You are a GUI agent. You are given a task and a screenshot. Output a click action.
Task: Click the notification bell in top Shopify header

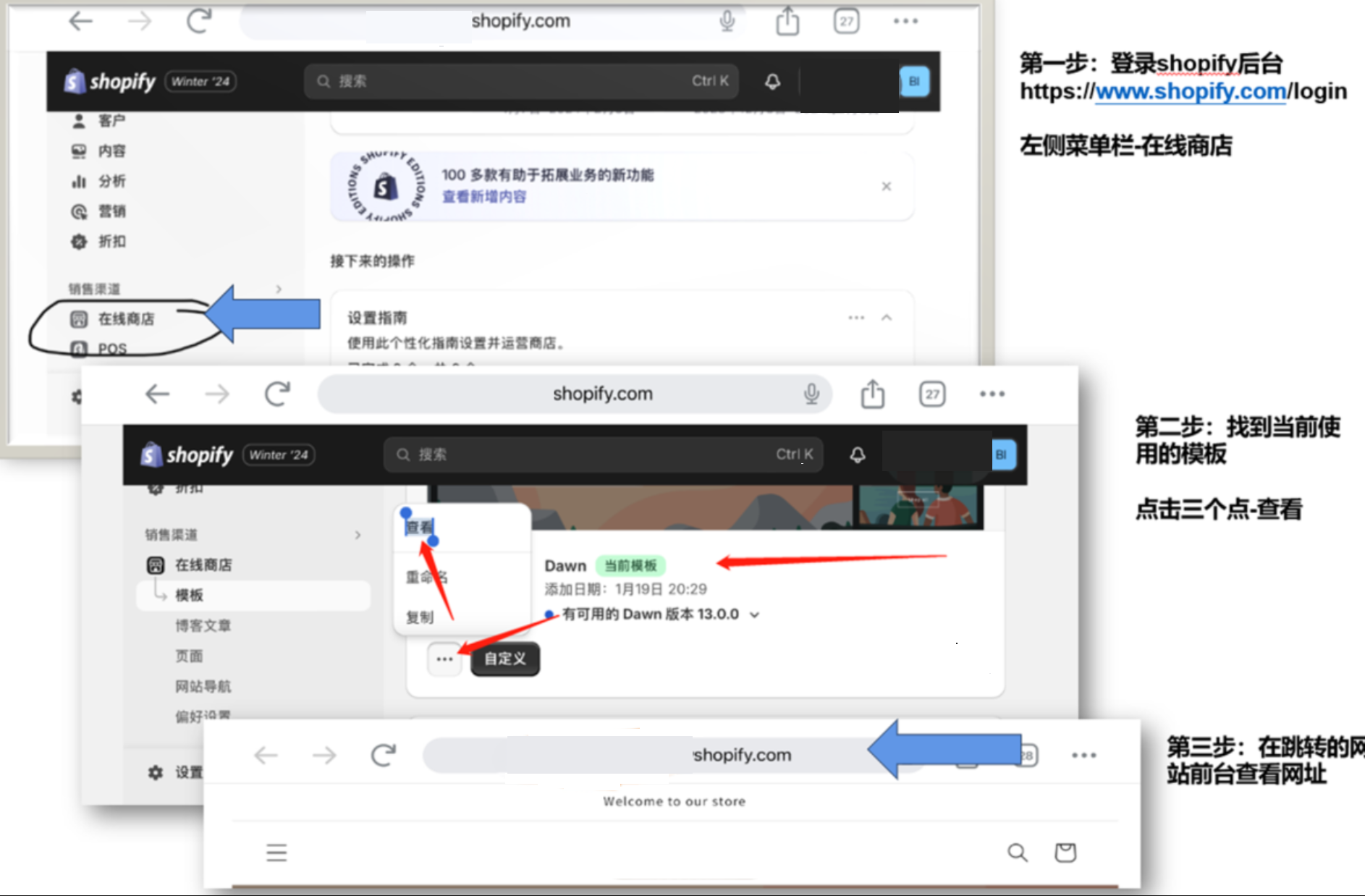coord(772,81)
